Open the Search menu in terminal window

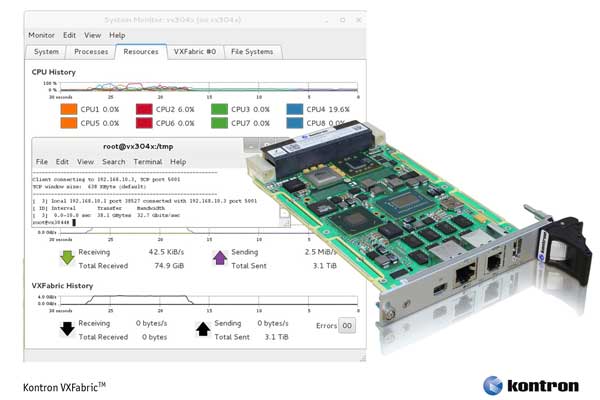click(114, 162)
